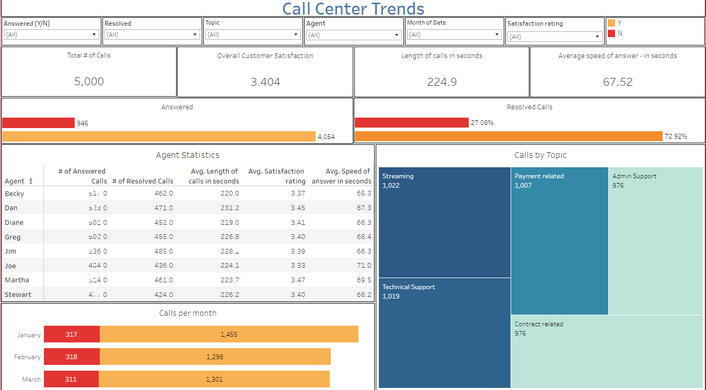Select the Average speed of answer value 67.52

[618, 82]
